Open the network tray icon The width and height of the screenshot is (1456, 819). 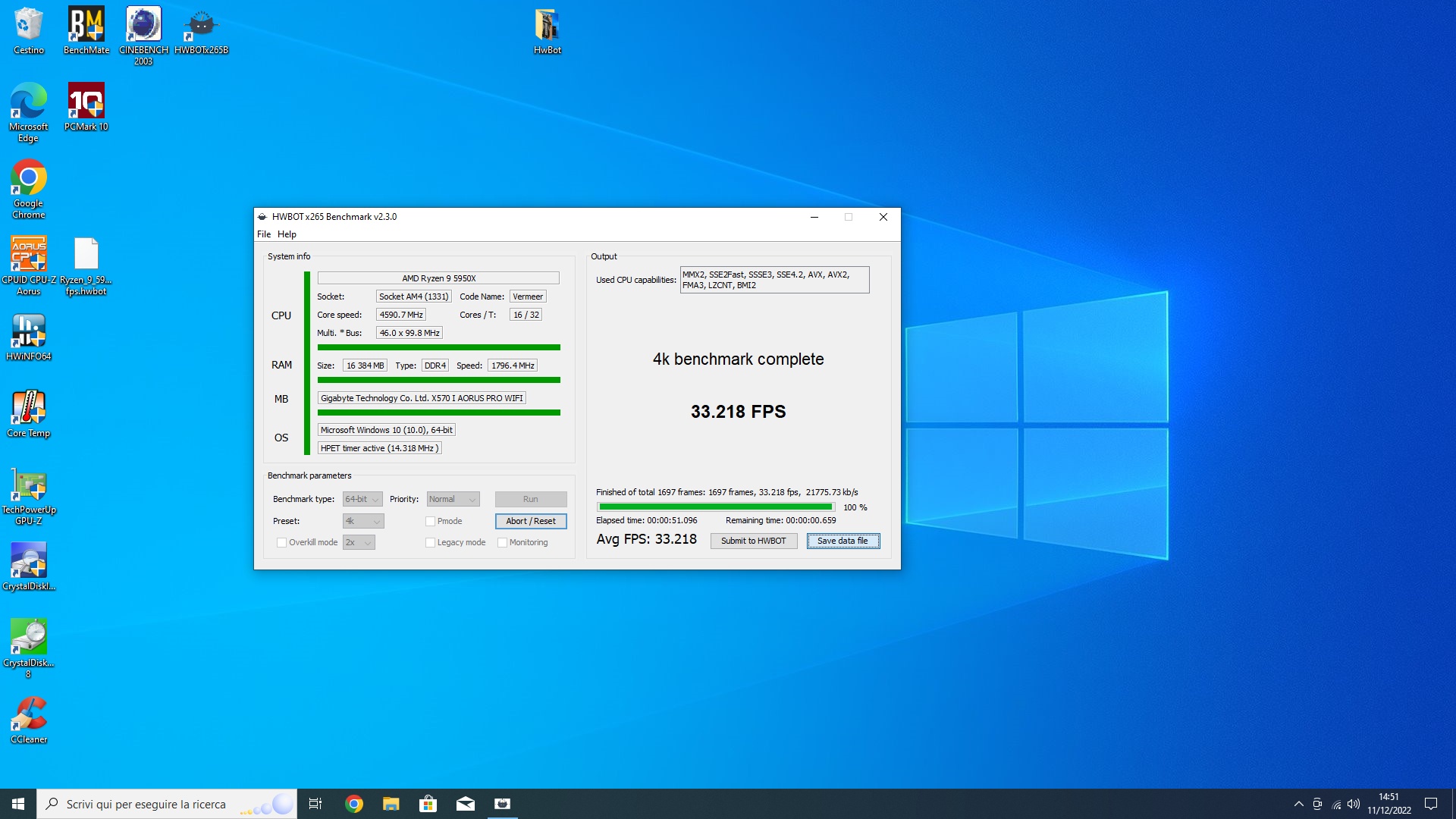pyautogui.click(x=1336, y=804)
